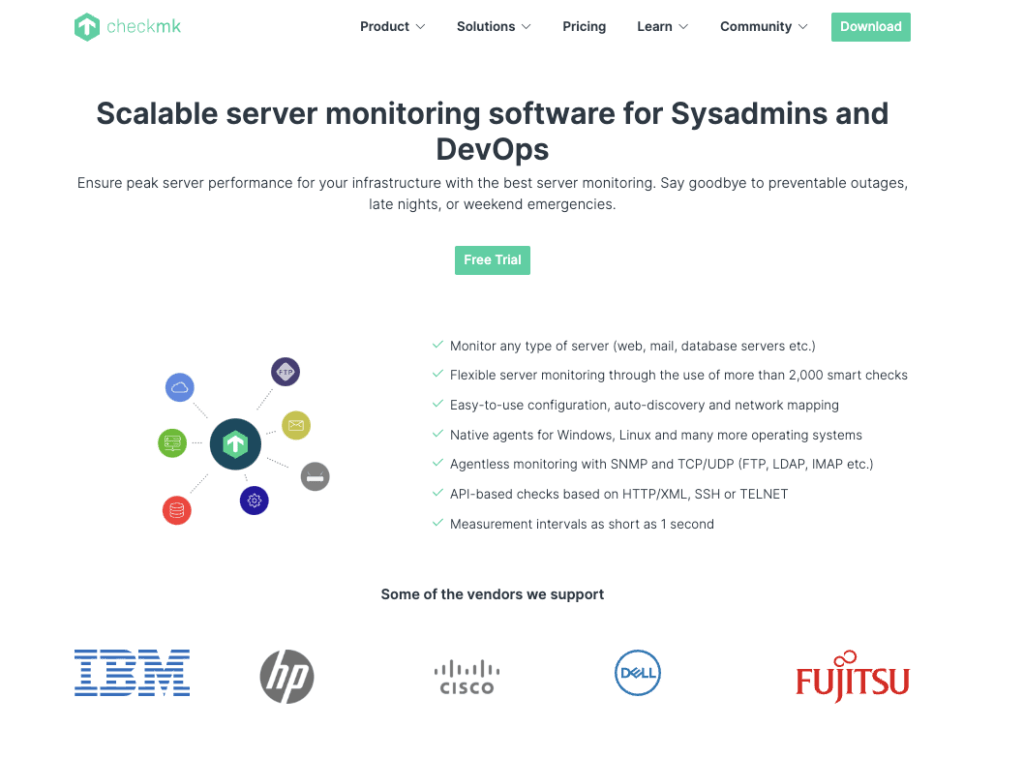Click the Dell vendor logo

[x=637, y=673]
